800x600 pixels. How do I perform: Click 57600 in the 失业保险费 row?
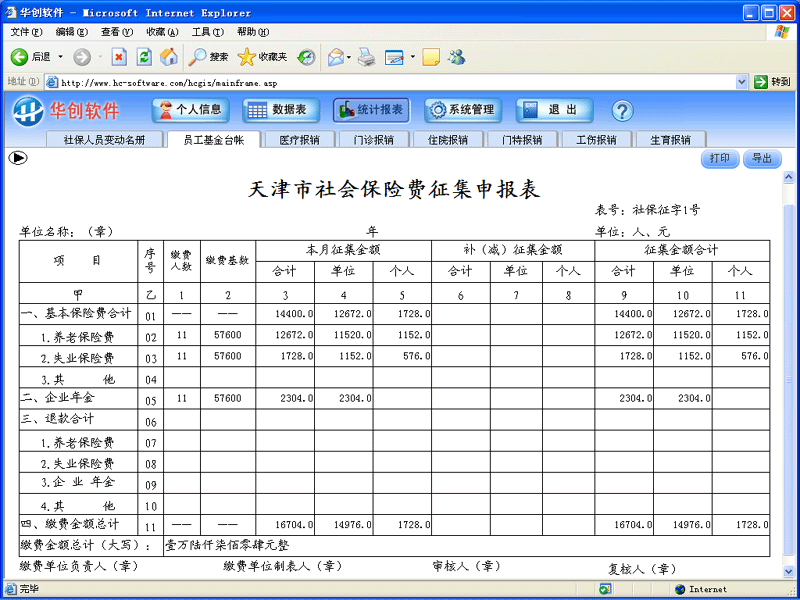point(228,356)
